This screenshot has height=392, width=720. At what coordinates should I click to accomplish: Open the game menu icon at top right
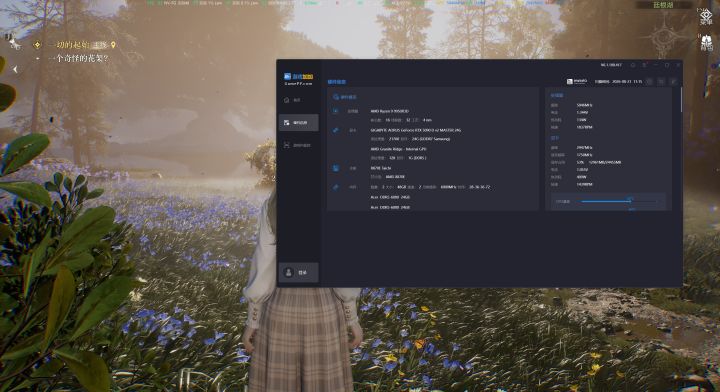(x=706, y=17)
